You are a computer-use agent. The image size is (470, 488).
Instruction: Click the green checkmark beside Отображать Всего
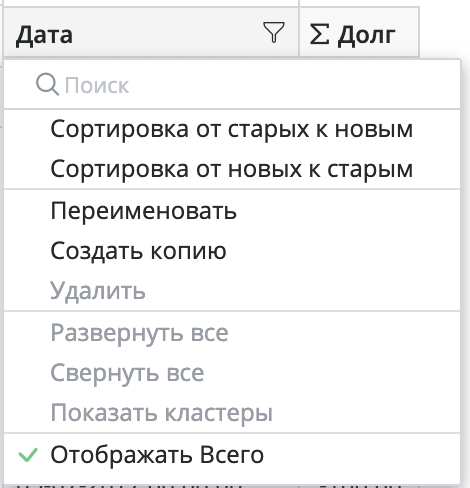(x=28, y=455)
